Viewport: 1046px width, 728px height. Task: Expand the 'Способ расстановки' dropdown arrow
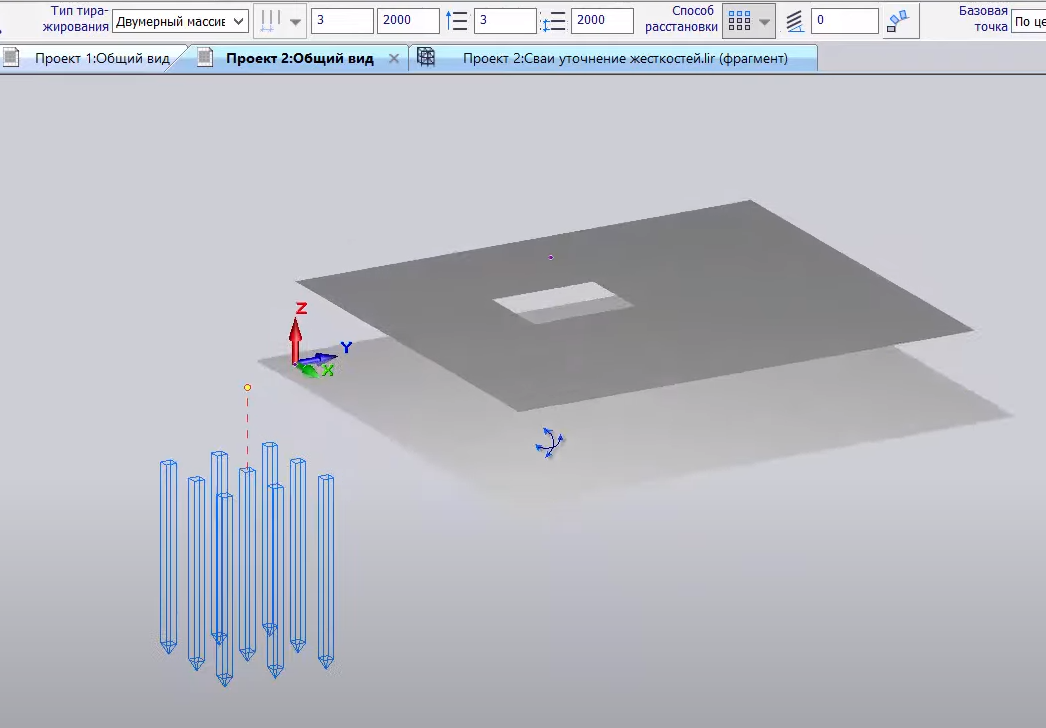[765, 22]
